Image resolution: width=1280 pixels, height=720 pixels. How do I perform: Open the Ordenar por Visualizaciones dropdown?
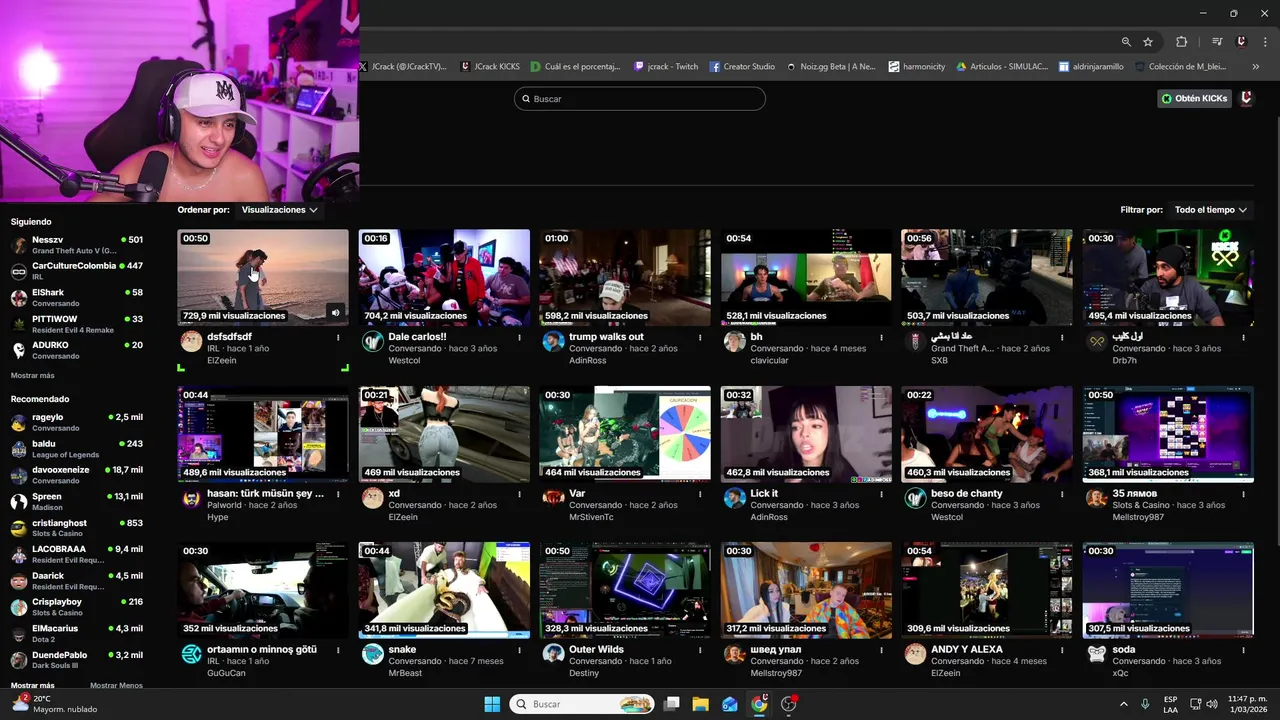click(280, 210)
